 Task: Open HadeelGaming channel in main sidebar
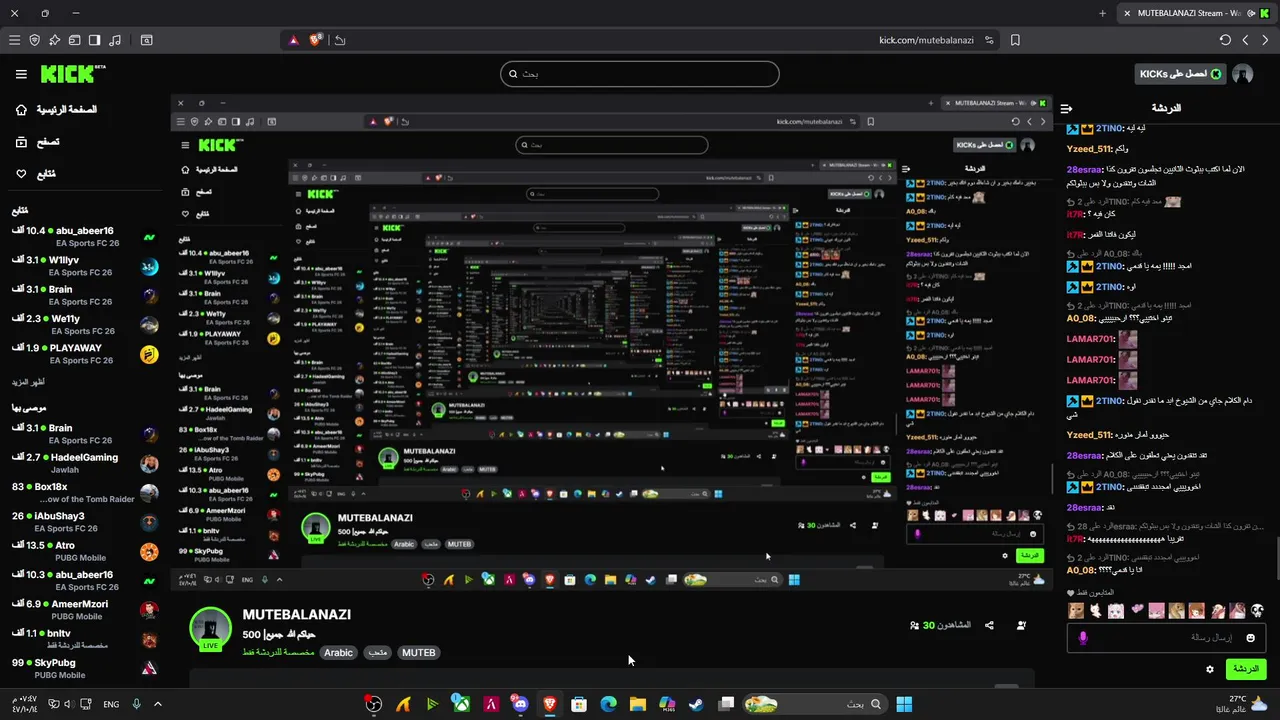click(85, 463)
